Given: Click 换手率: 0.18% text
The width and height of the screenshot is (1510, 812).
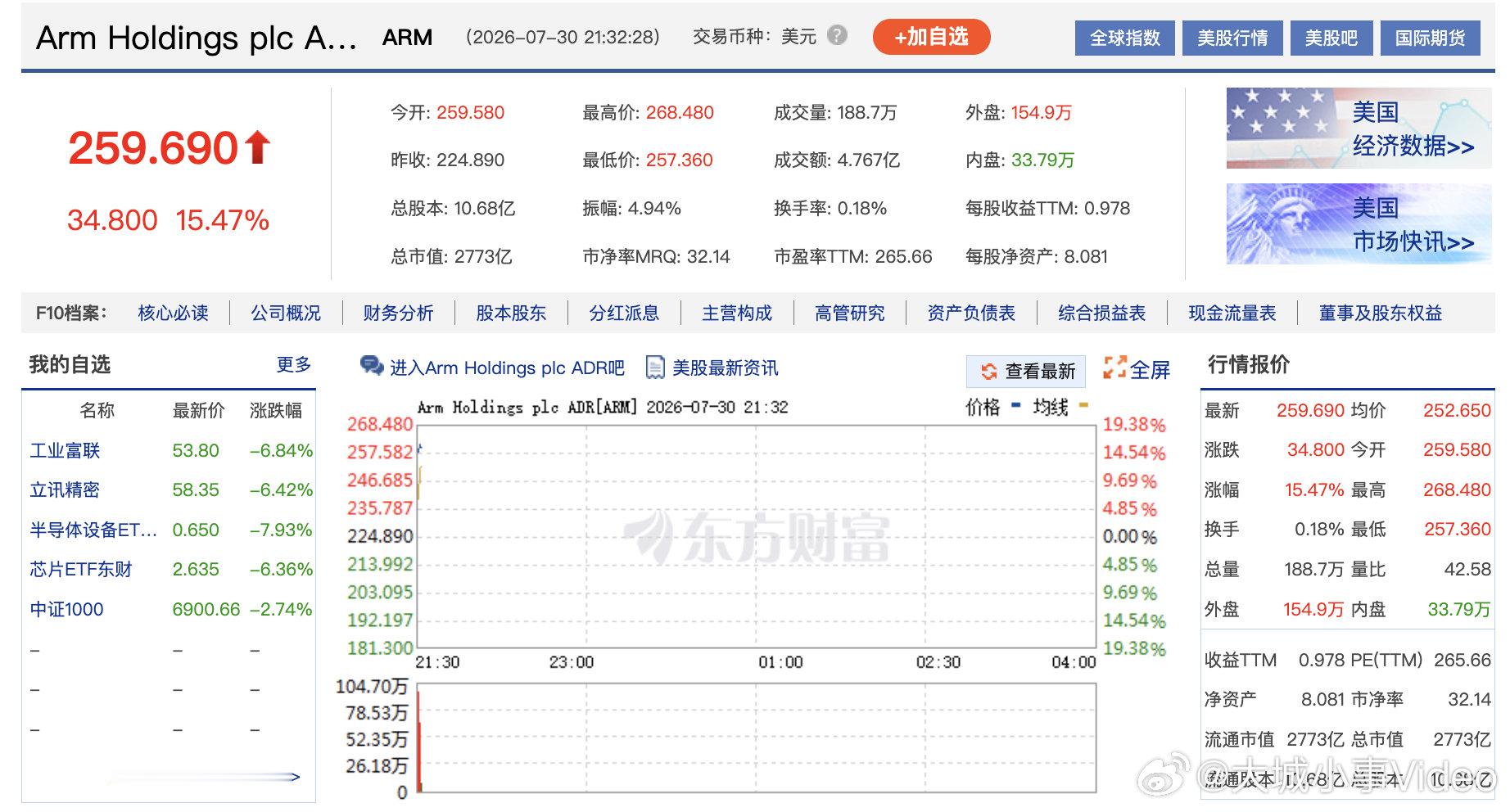Looking at the screenshot, I should coord(830,208).
